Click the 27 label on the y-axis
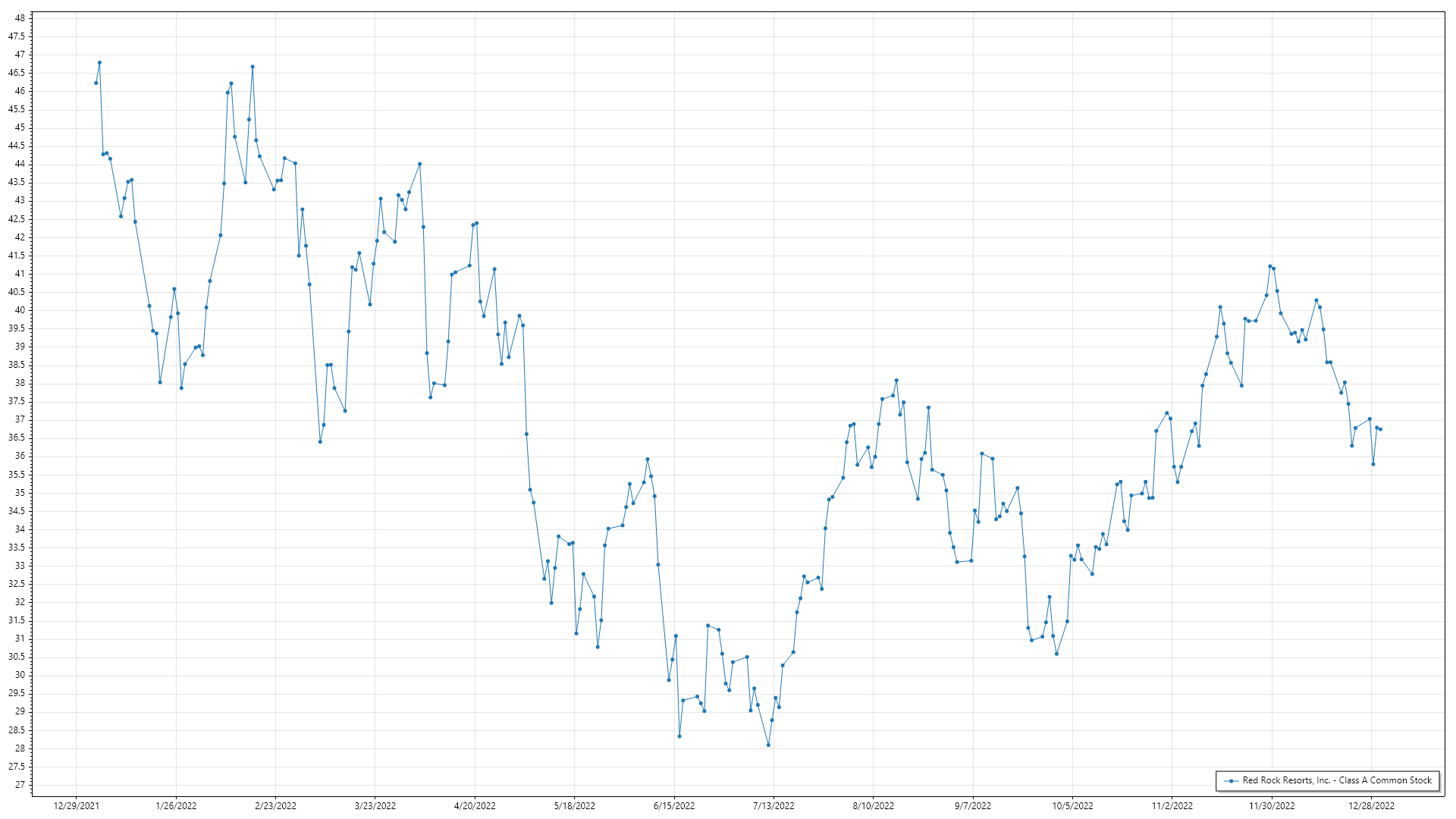Image resolution: width=1456 pixels, height=819 pixels. (20, 785)
